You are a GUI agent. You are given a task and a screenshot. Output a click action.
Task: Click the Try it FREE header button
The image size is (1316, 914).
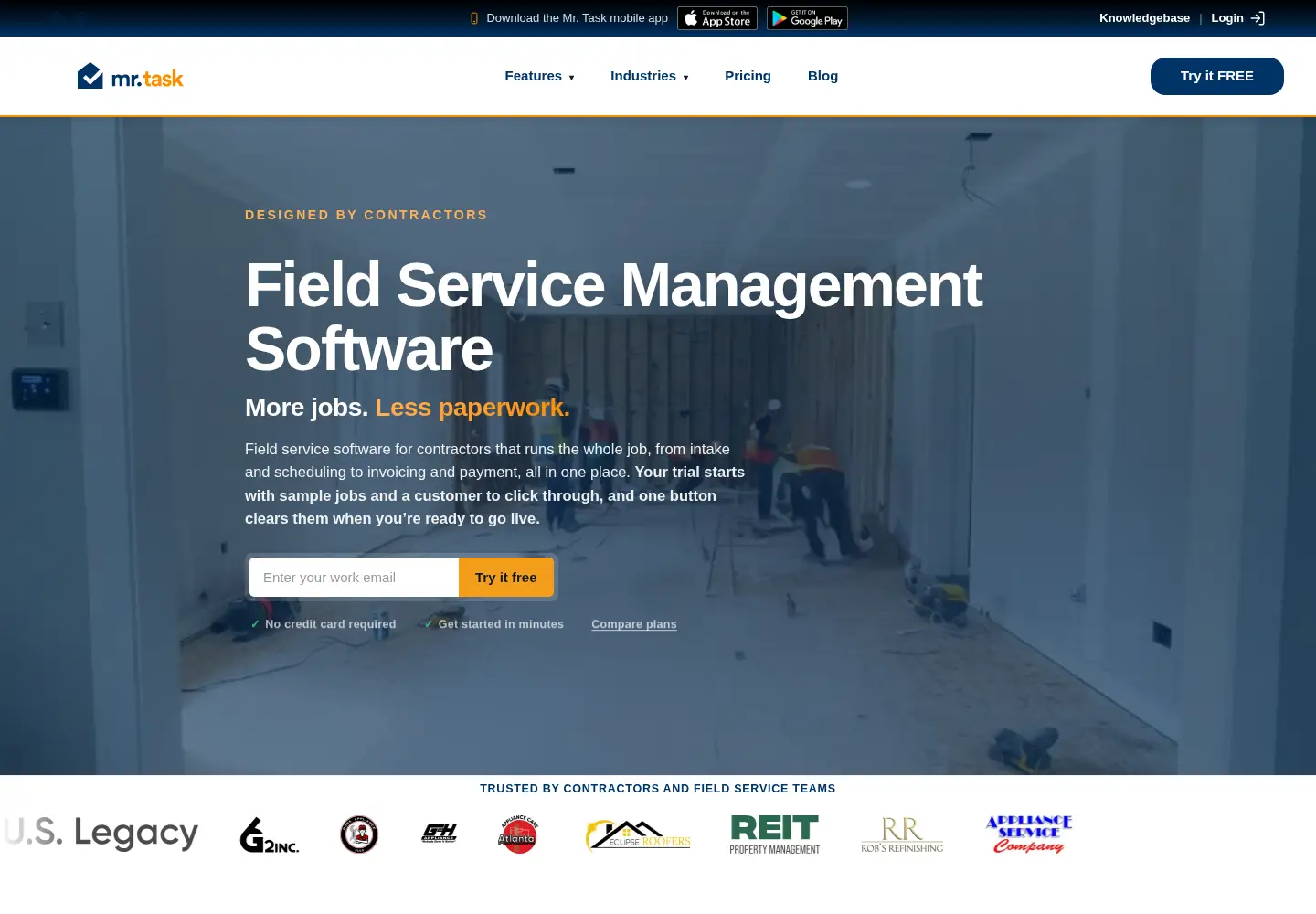point(1216,76)
